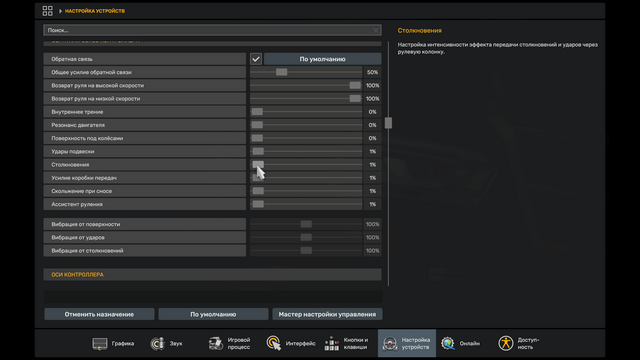Adjust Общее усилие обратной связи slider

[281, 72]
